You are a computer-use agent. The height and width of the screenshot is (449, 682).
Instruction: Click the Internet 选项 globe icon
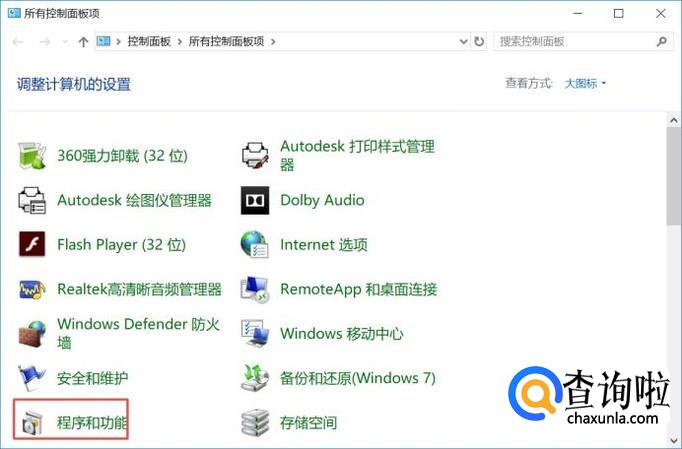click(255, 245)
